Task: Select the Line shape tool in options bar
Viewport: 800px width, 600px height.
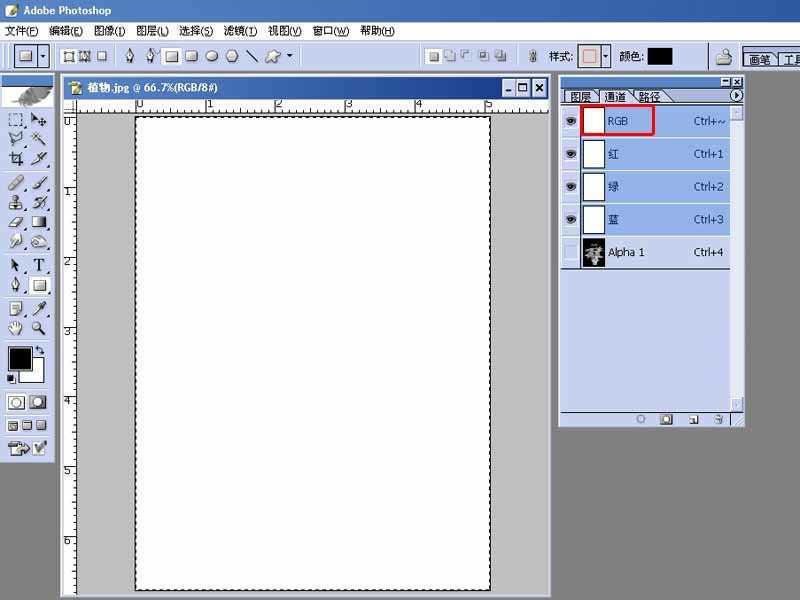Action: click(252, 56)
